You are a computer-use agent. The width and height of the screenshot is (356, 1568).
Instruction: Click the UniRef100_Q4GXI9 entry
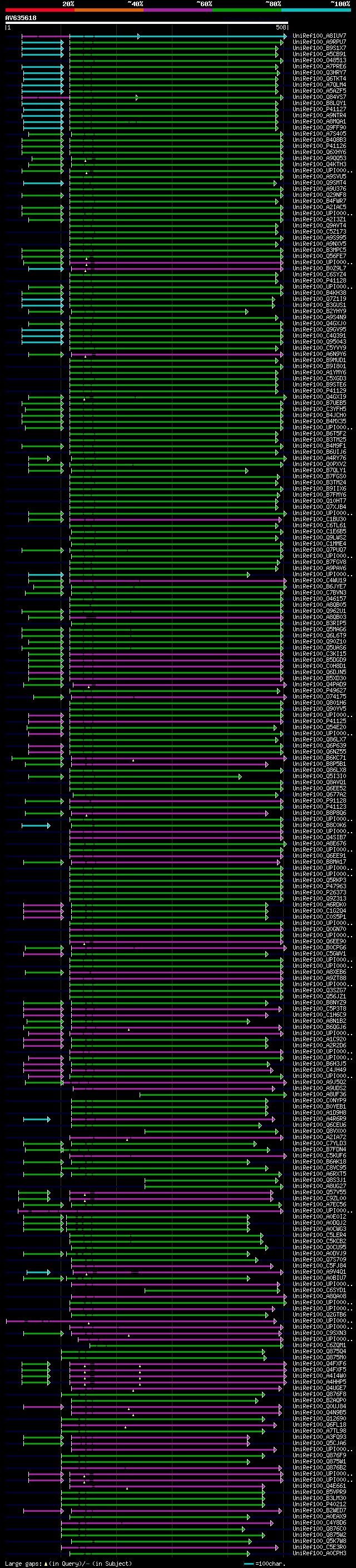tap(319, 397)
